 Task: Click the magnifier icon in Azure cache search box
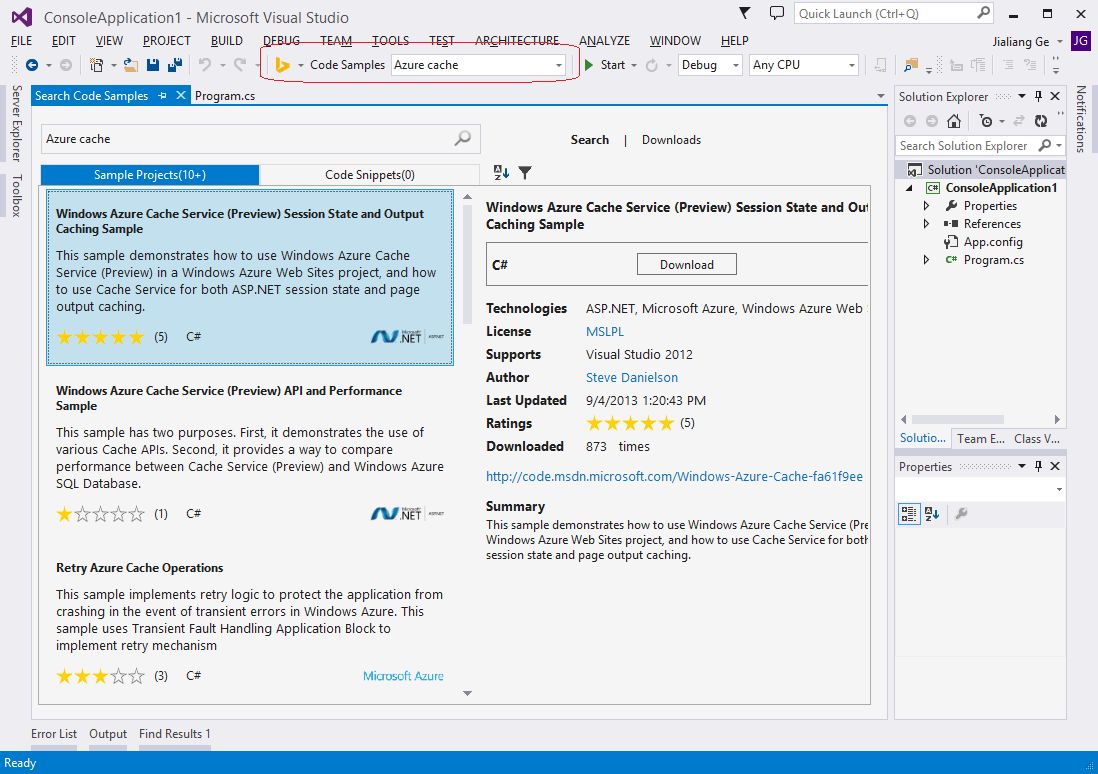click(x=463, y=139)
